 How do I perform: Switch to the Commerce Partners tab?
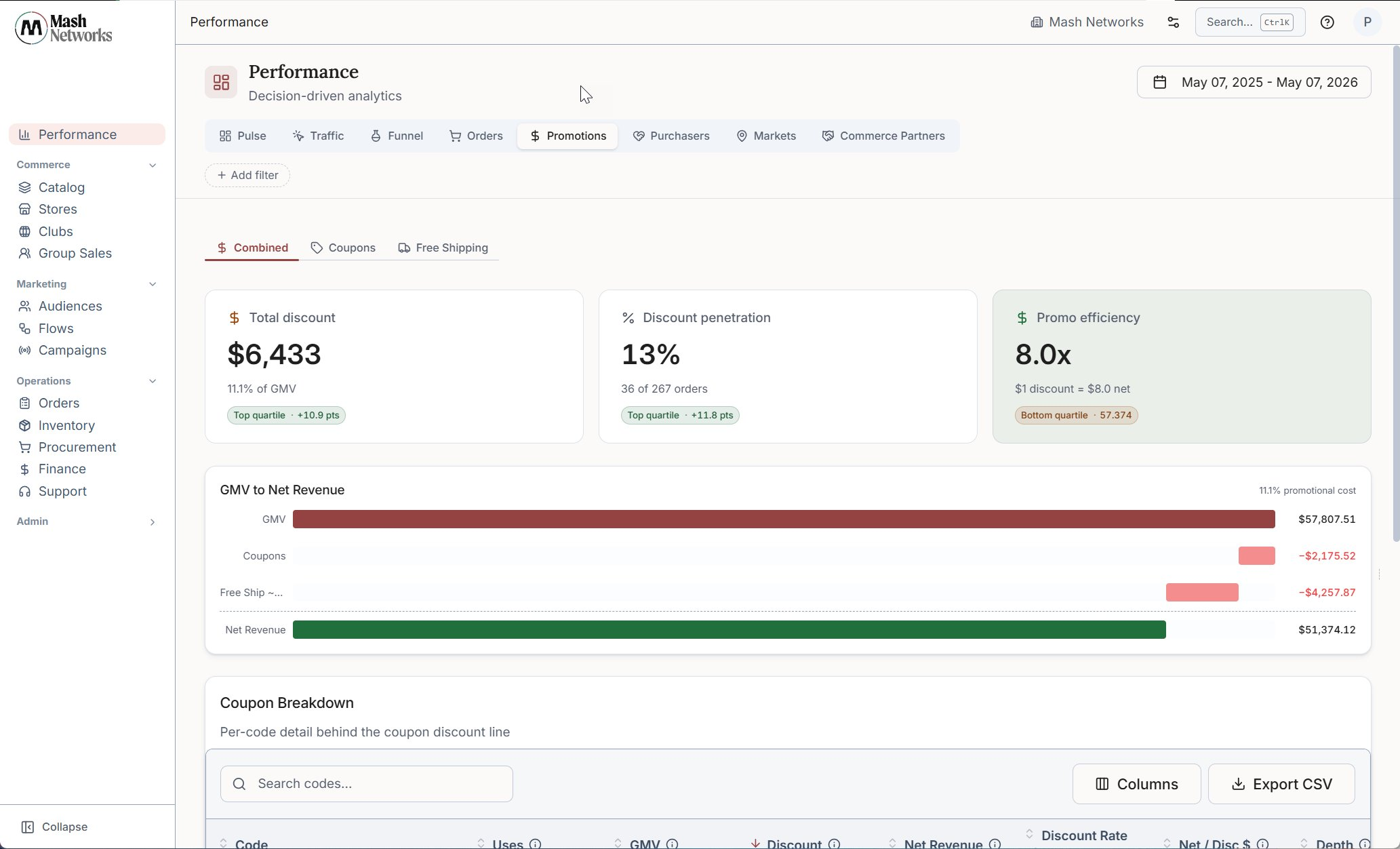coord(883,136)
